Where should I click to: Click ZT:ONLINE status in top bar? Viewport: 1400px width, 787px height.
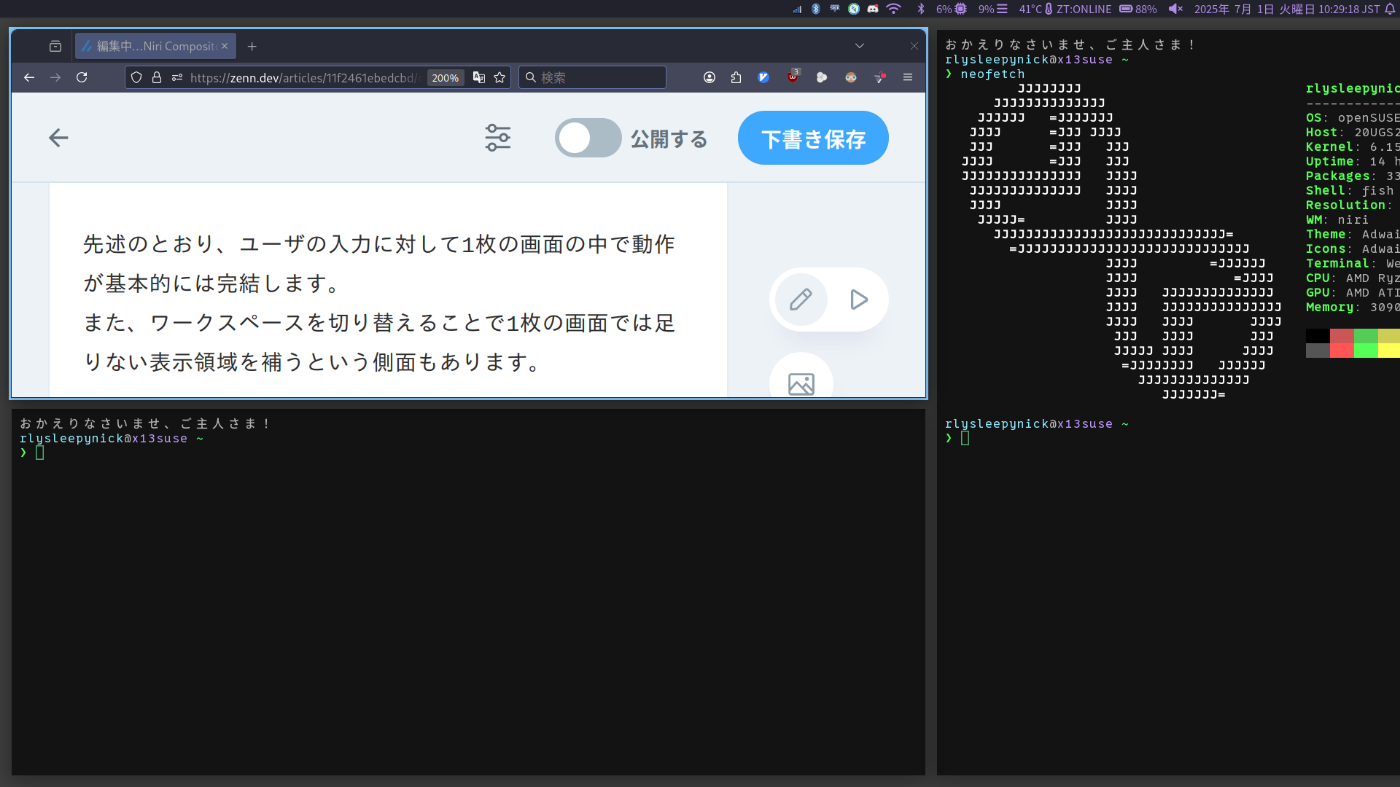1084,8
